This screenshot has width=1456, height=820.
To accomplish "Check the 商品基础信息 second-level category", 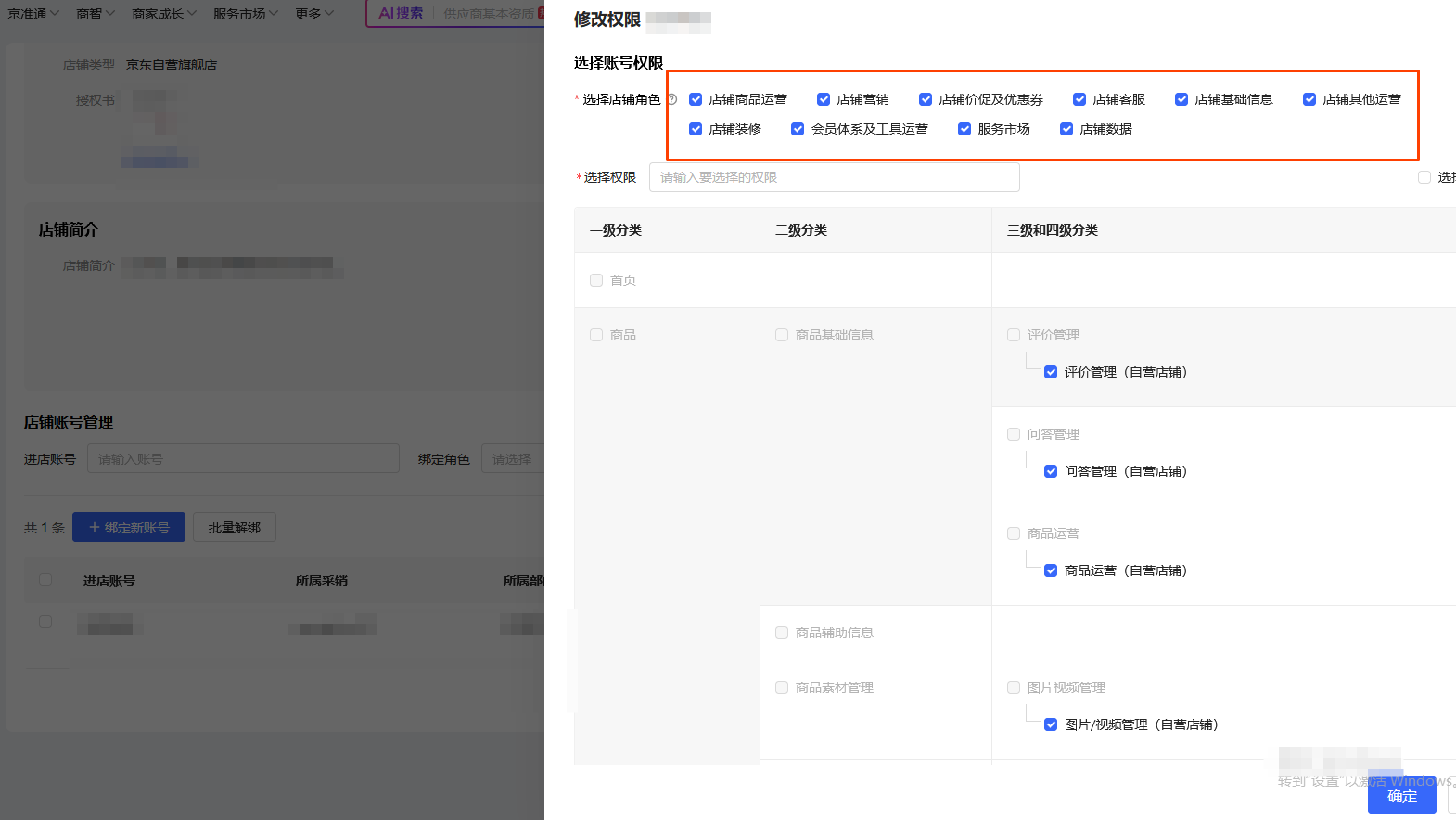I will (x=782, y=335).
